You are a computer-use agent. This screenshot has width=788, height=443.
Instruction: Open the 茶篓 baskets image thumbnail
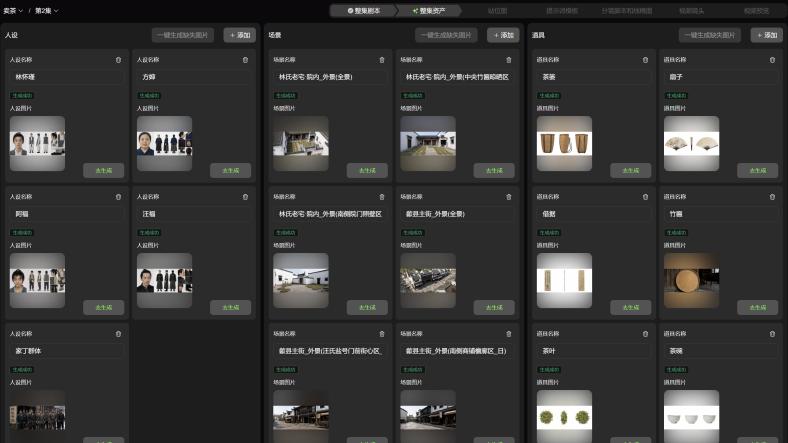[564, 144]
